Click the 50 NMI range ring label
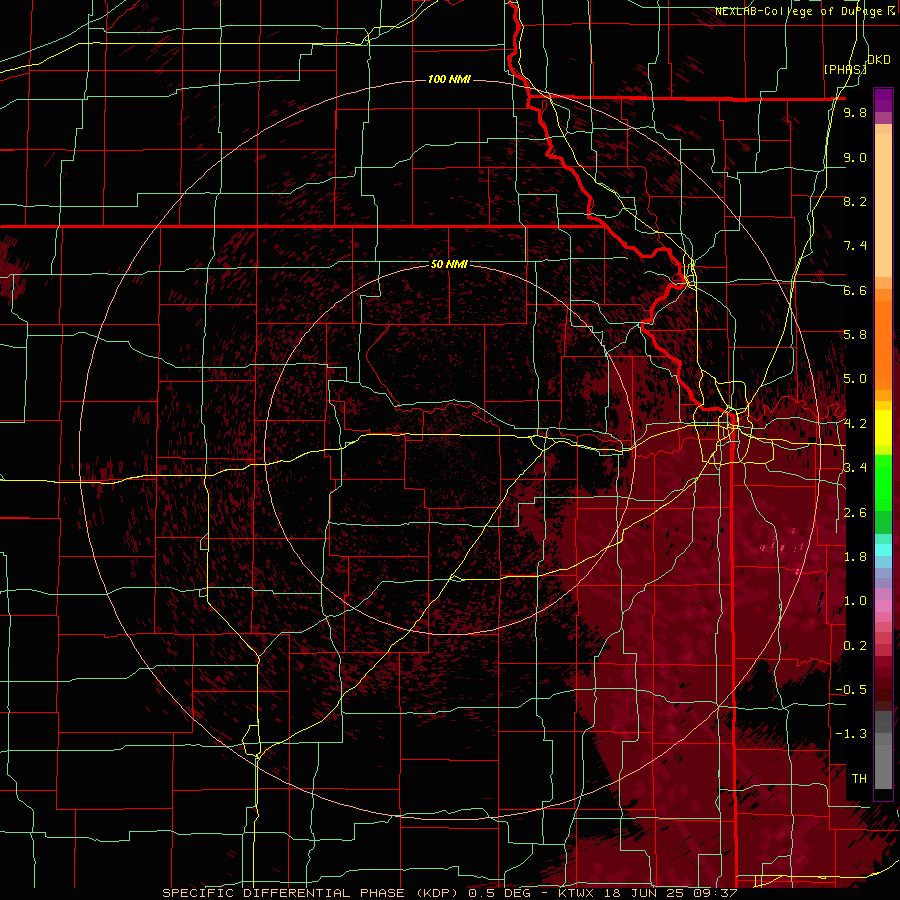The image size is (900, 900). (x=449, y=264)
